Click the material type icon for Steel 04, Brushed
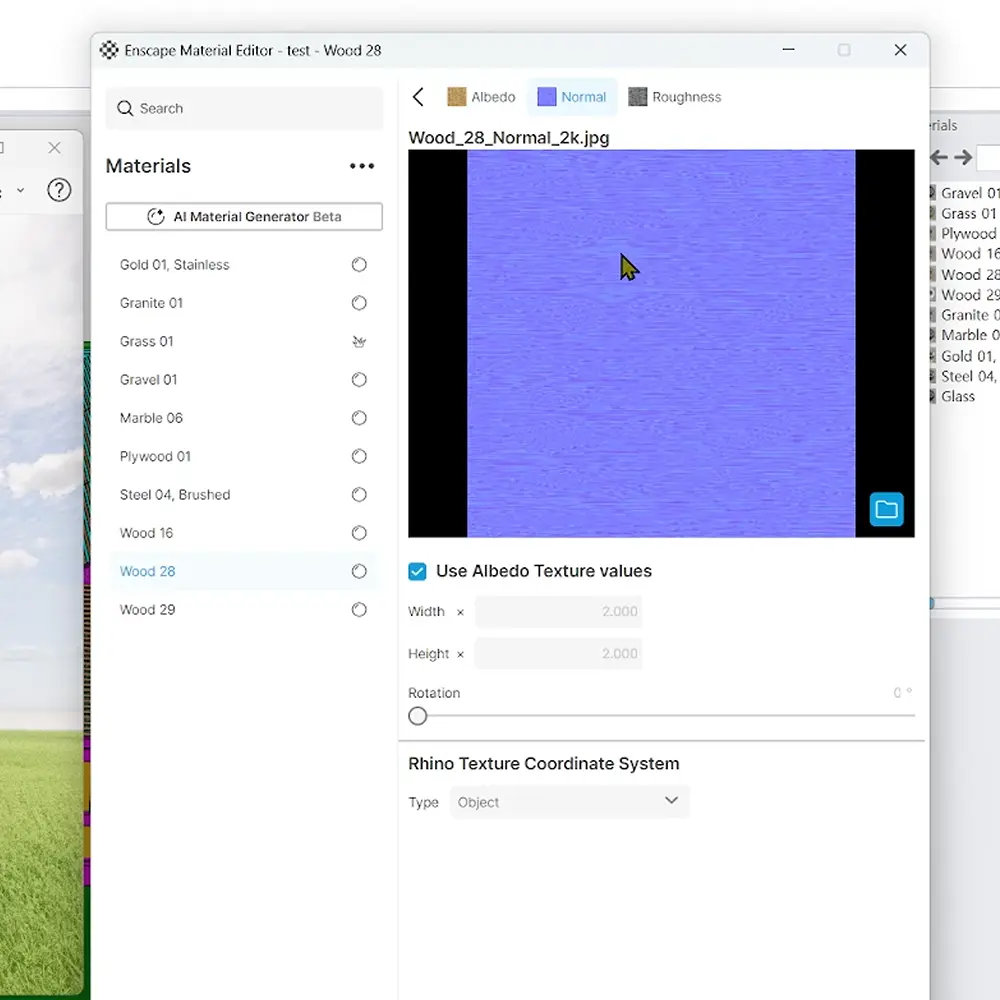The image size is (1000, 1000). point(359,494)
